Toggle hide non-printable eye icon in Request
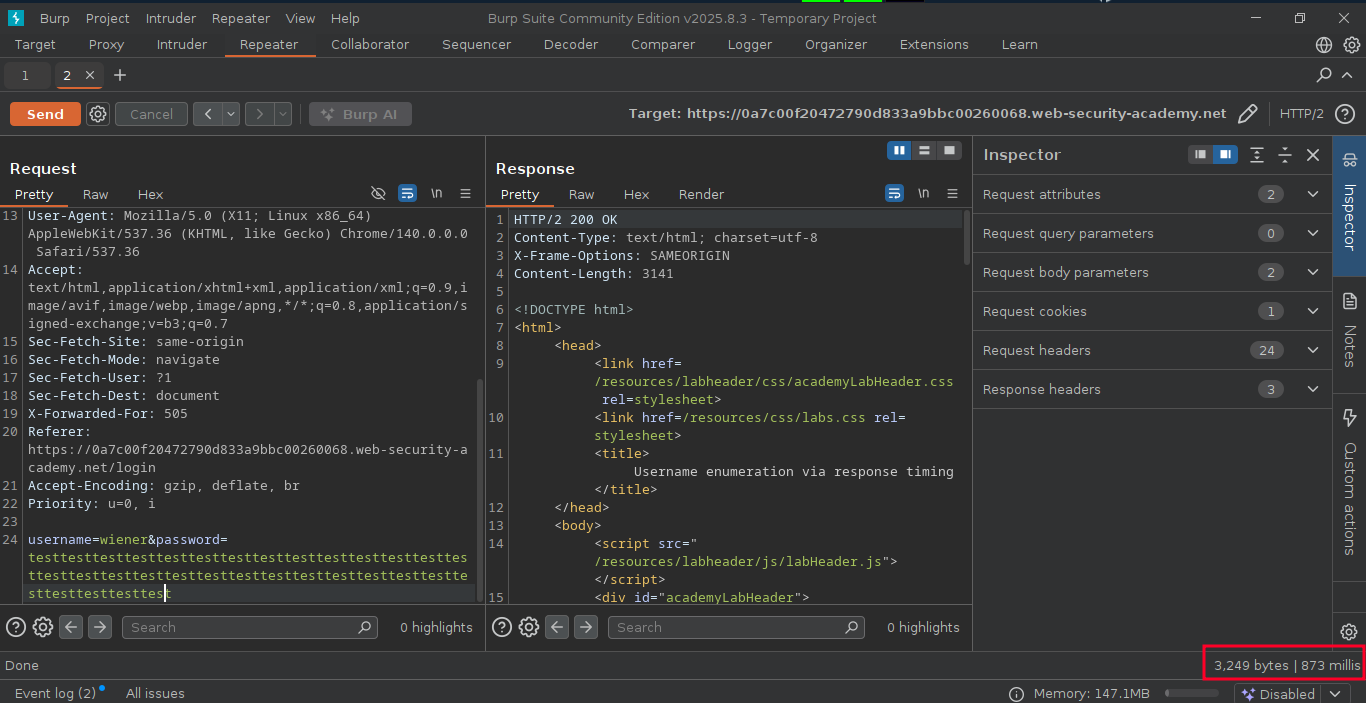1366x703 pixels. tap(378, 194)
